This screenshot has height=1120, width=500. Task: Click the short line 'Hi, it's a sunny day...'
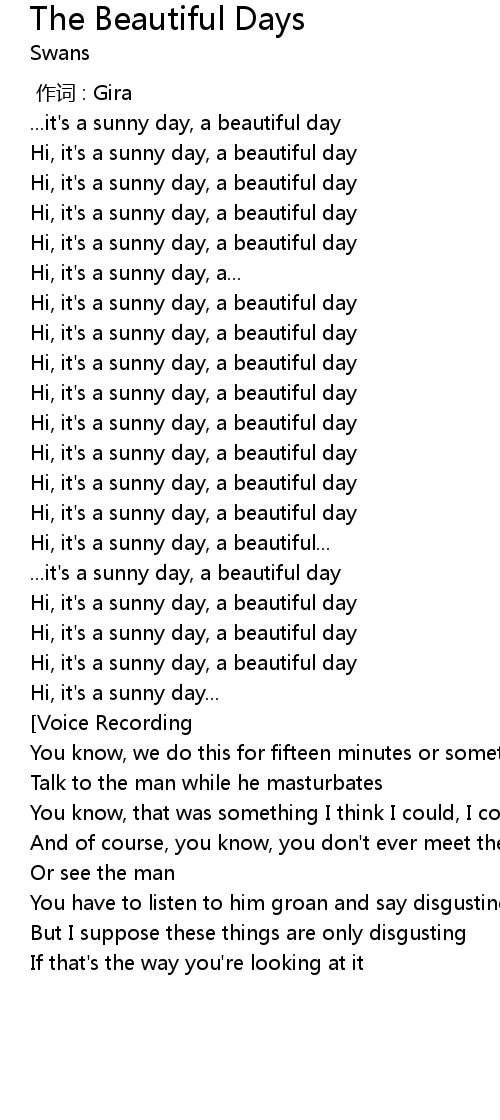click(125, 694)
